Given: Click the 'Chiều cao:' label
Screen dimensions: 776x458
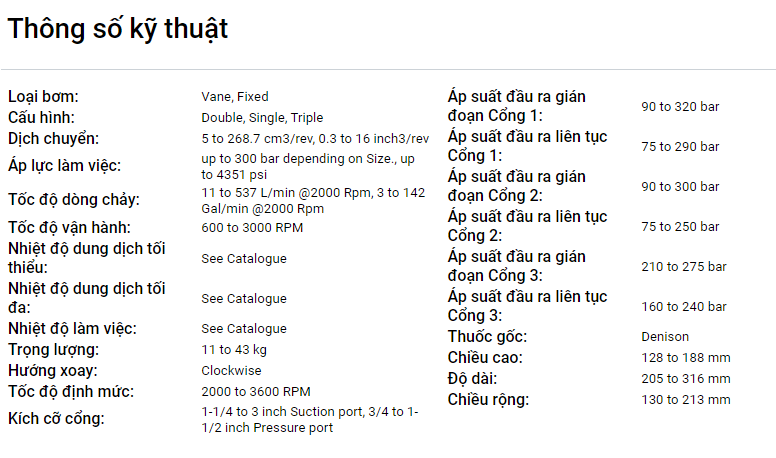Looking at the screenshot, I should [485, 358].
